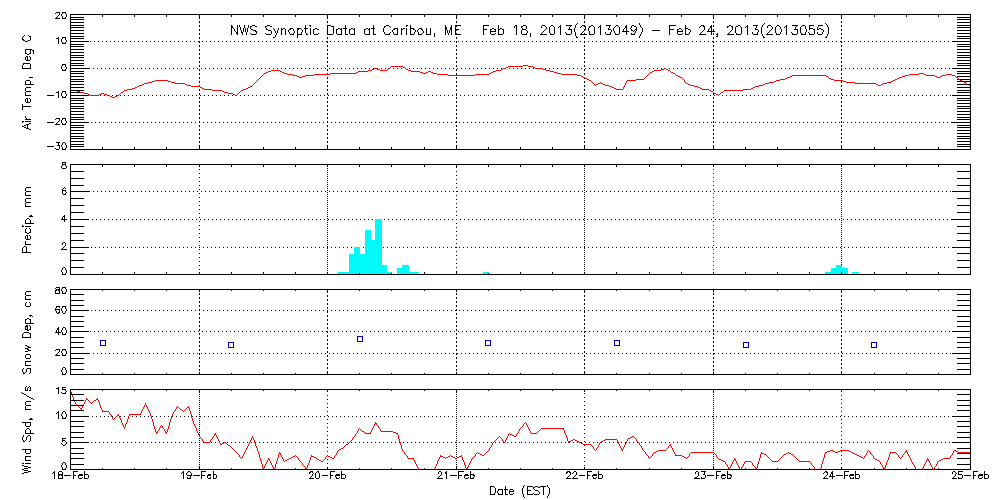Click the snow depth marker on 18-Feb
The height and width of the screenshot is (500, 1000).
(102, 343)
